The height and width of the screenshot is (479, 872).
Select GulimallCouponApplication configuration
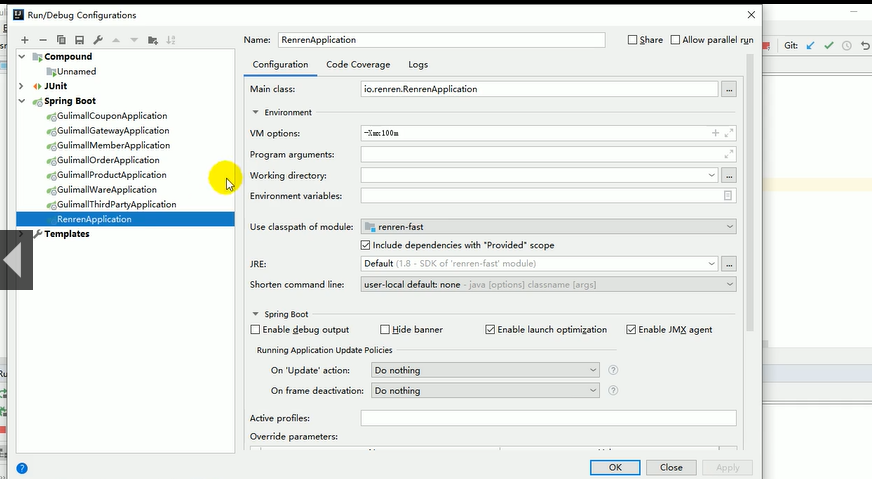pos(112,116)
